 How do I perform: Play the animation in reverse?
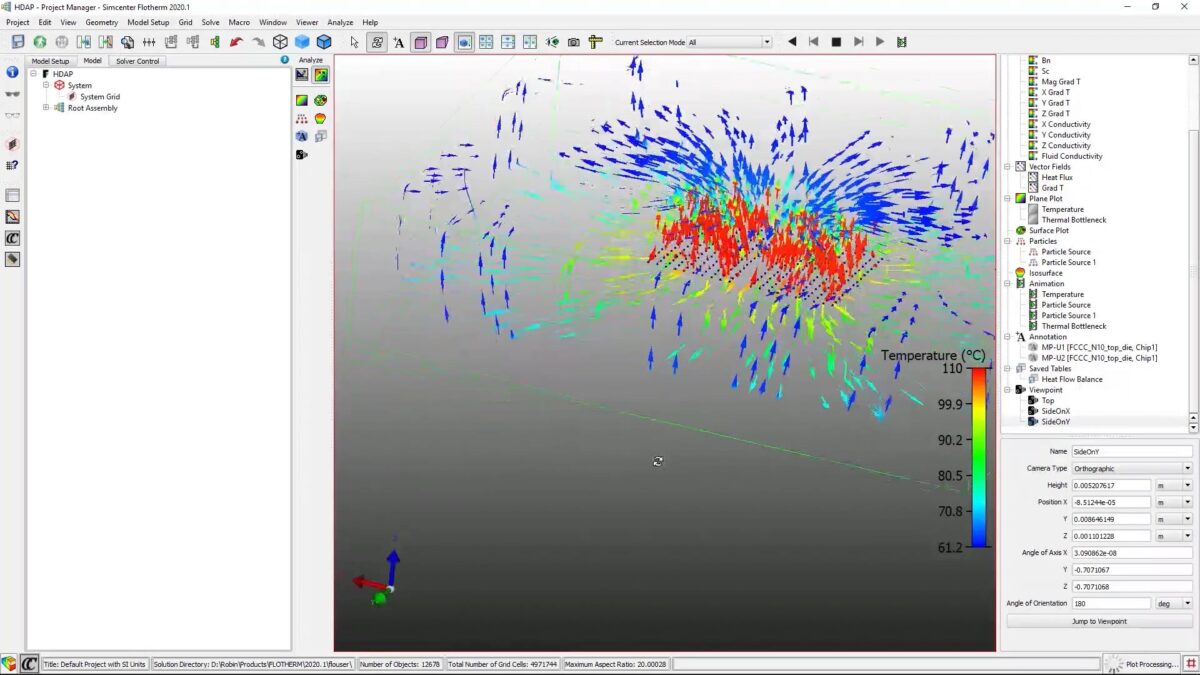(792, 42)
